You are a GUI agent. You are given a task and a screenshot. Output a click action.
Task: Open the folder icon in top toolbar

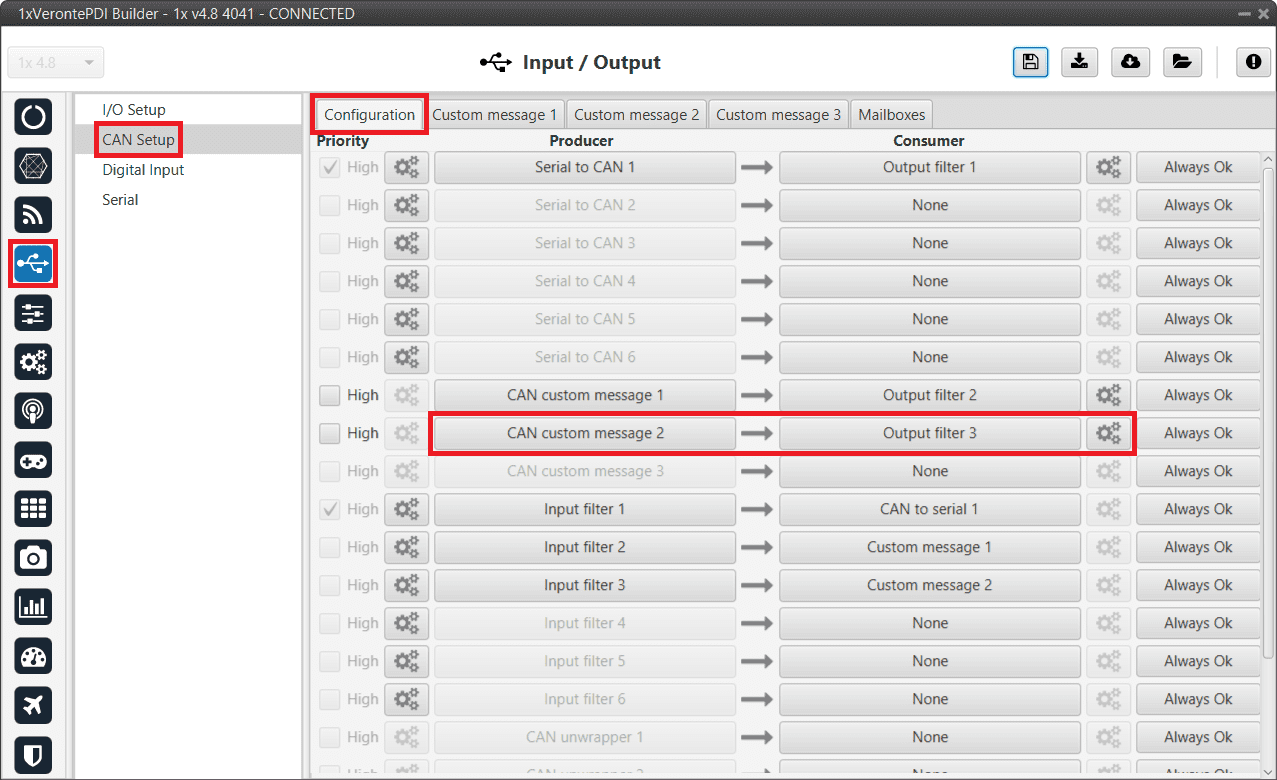click(1182, 62)
